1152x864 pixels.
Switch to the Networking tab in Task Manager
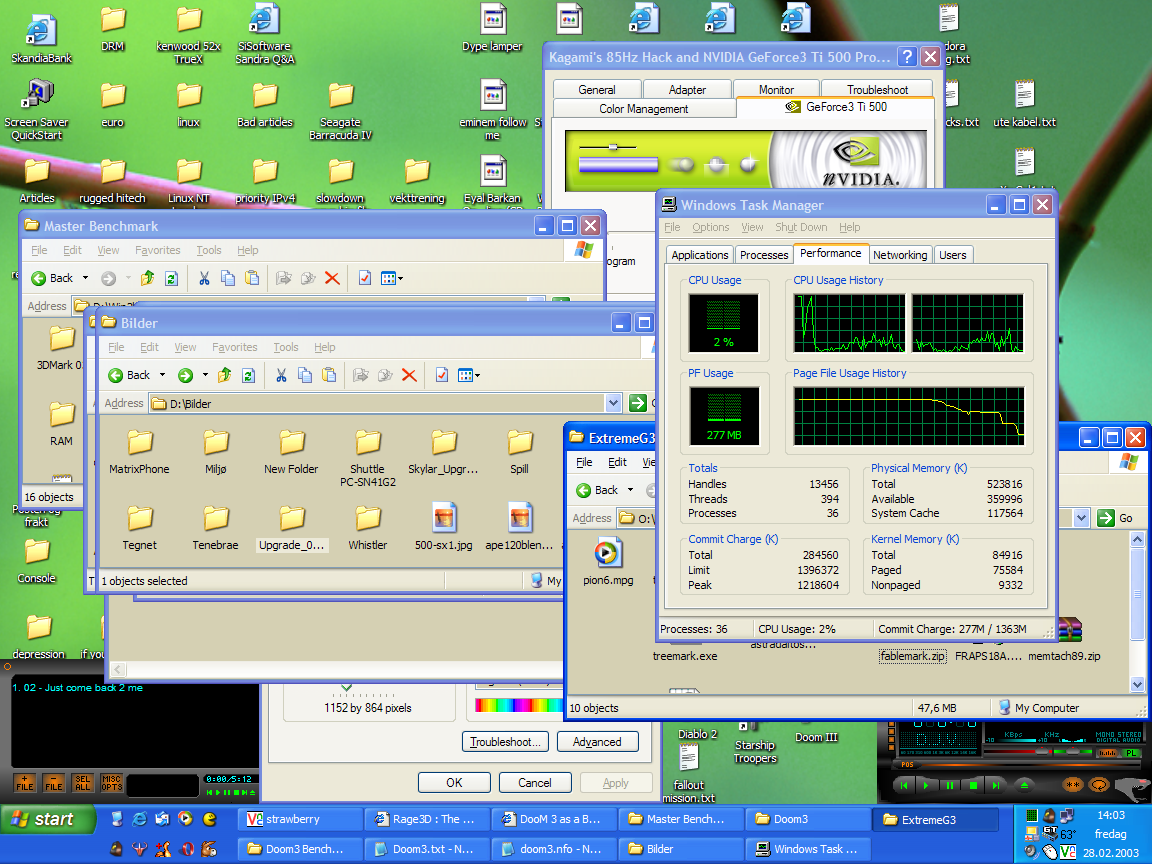pyautogui.click(x=900, y=255)
